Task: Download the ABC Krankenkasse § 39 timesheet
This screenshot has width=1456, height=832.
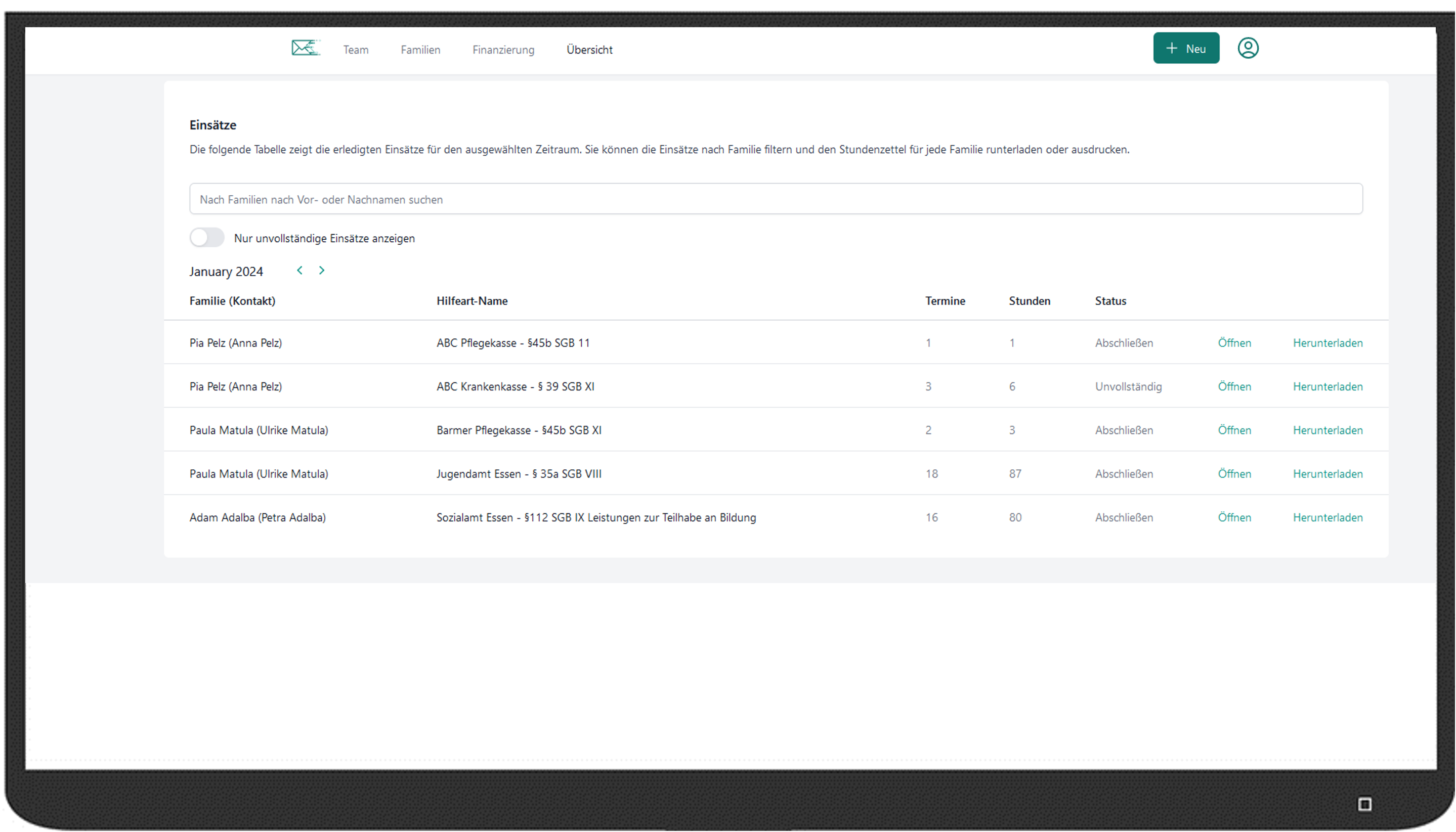Action: (x=1327, y=386)
